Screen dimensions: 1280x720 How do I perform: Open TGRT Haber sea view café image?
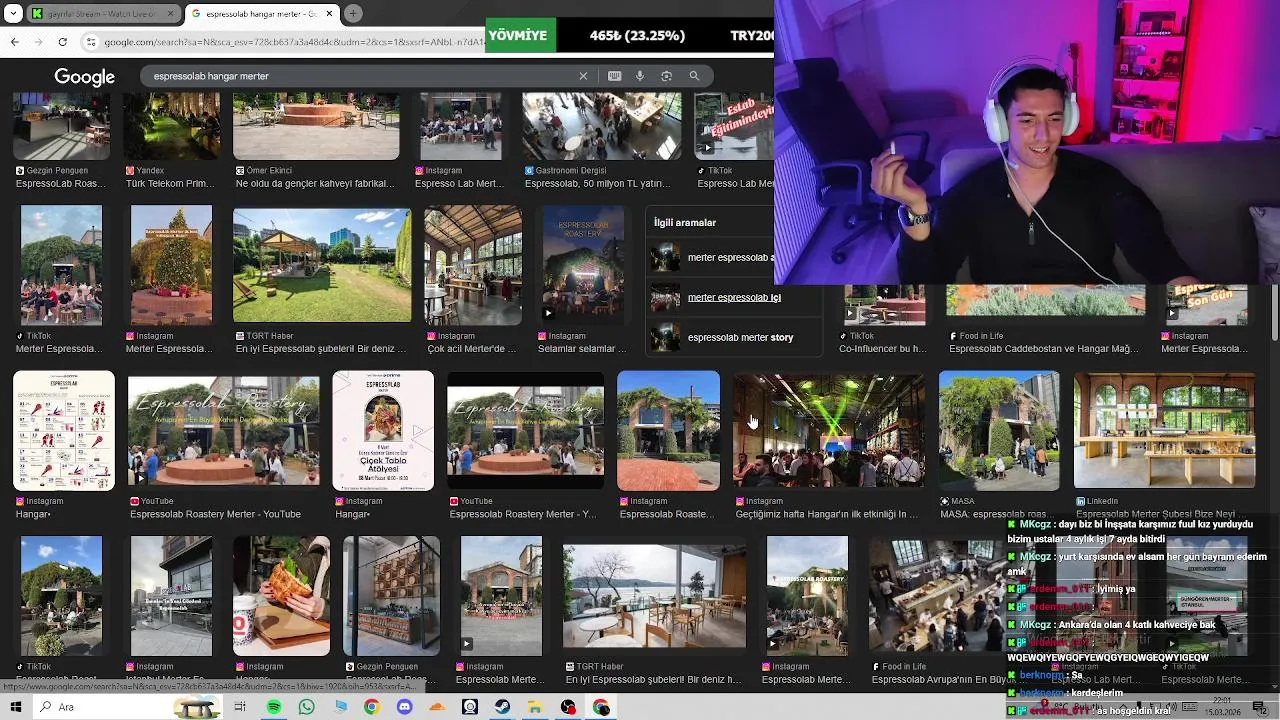[x=654, y=596]
